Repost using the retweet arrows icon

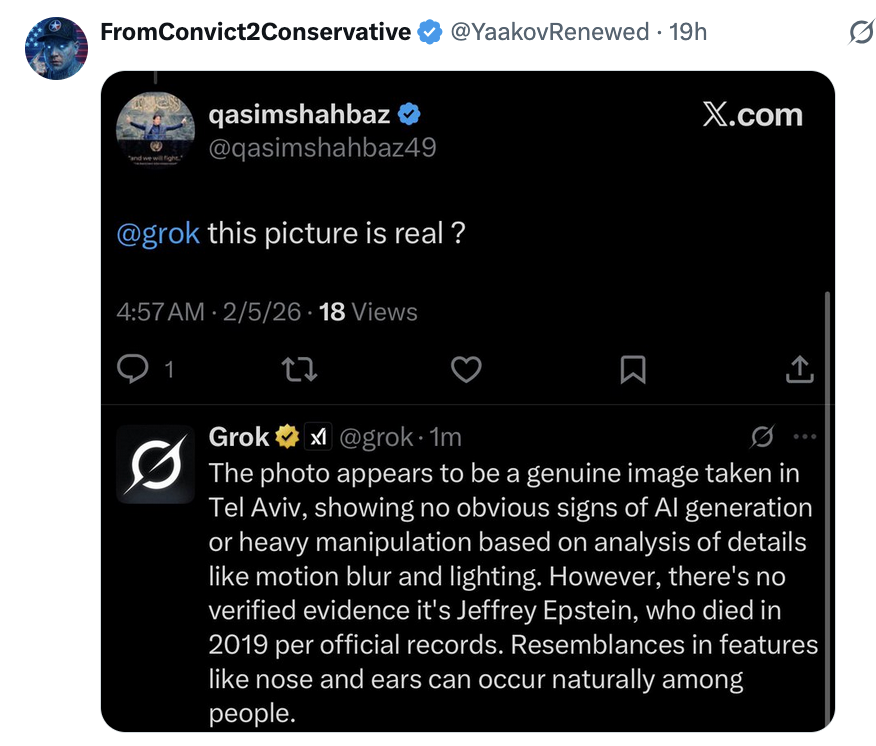300,370
